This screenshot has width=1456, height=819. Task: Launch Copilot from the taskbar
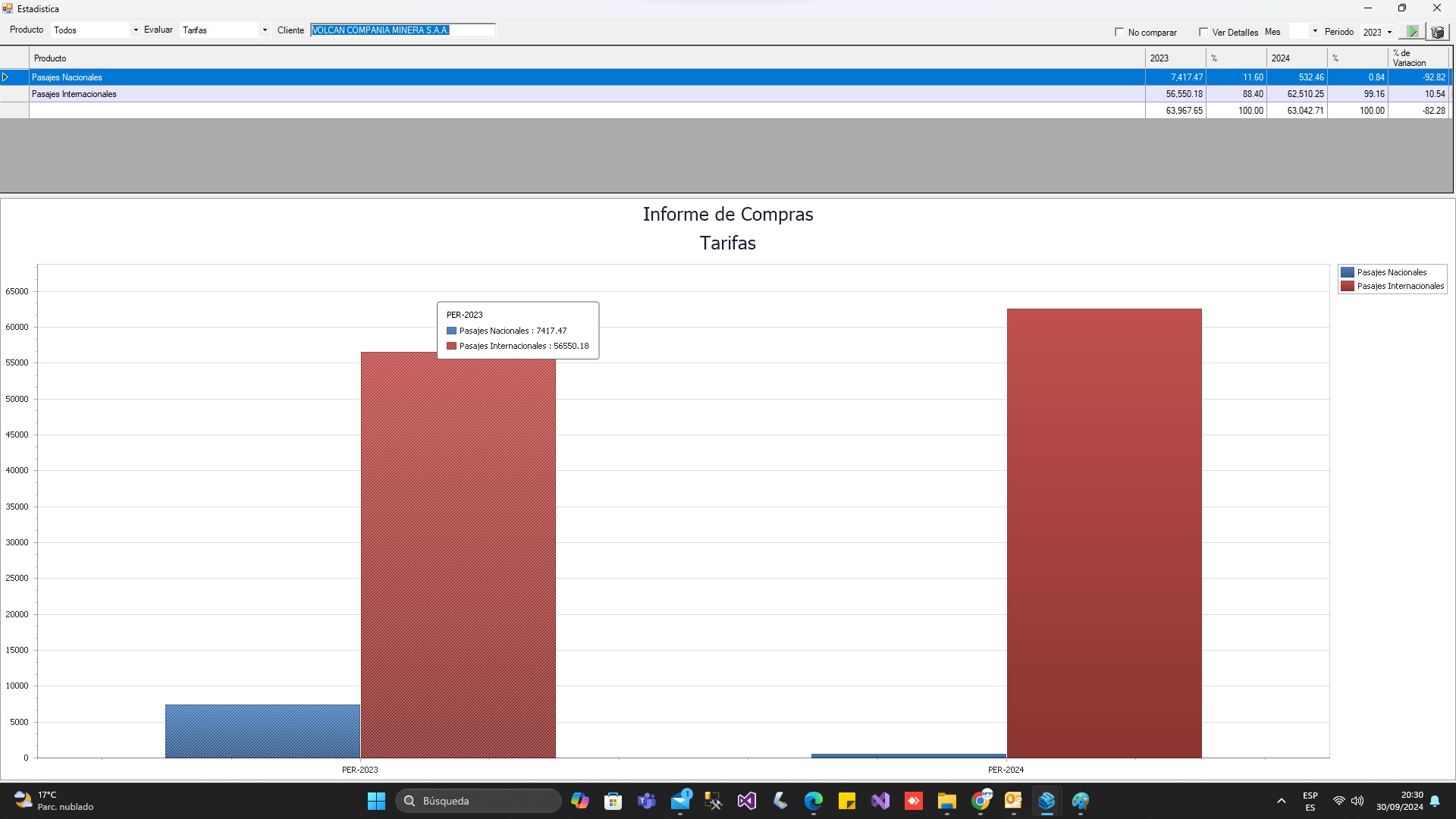pyautogui.click(x=580, y=801)
